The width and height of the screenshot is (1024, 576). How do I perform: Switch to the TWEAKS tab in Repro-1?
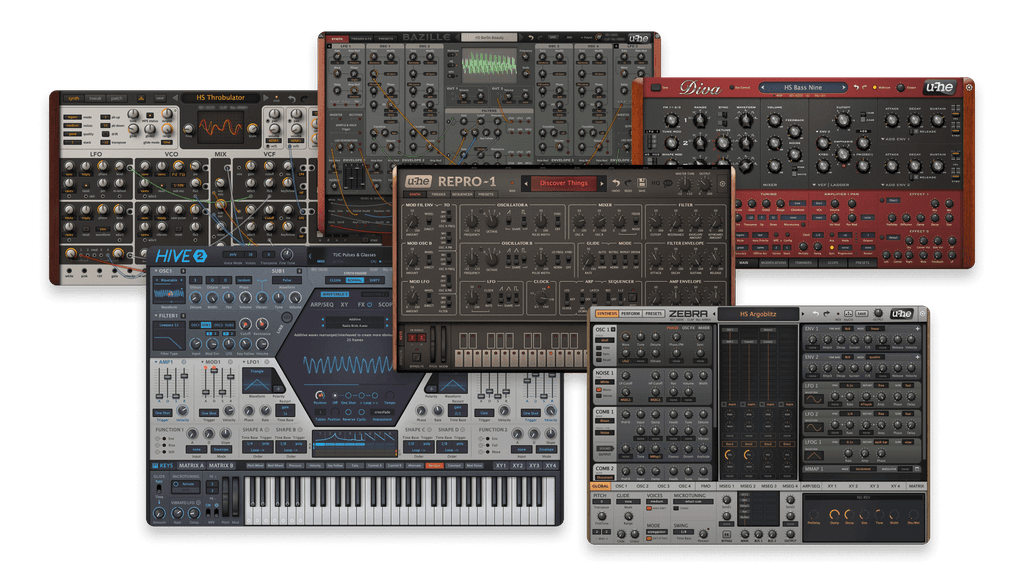tap(438, 194)
